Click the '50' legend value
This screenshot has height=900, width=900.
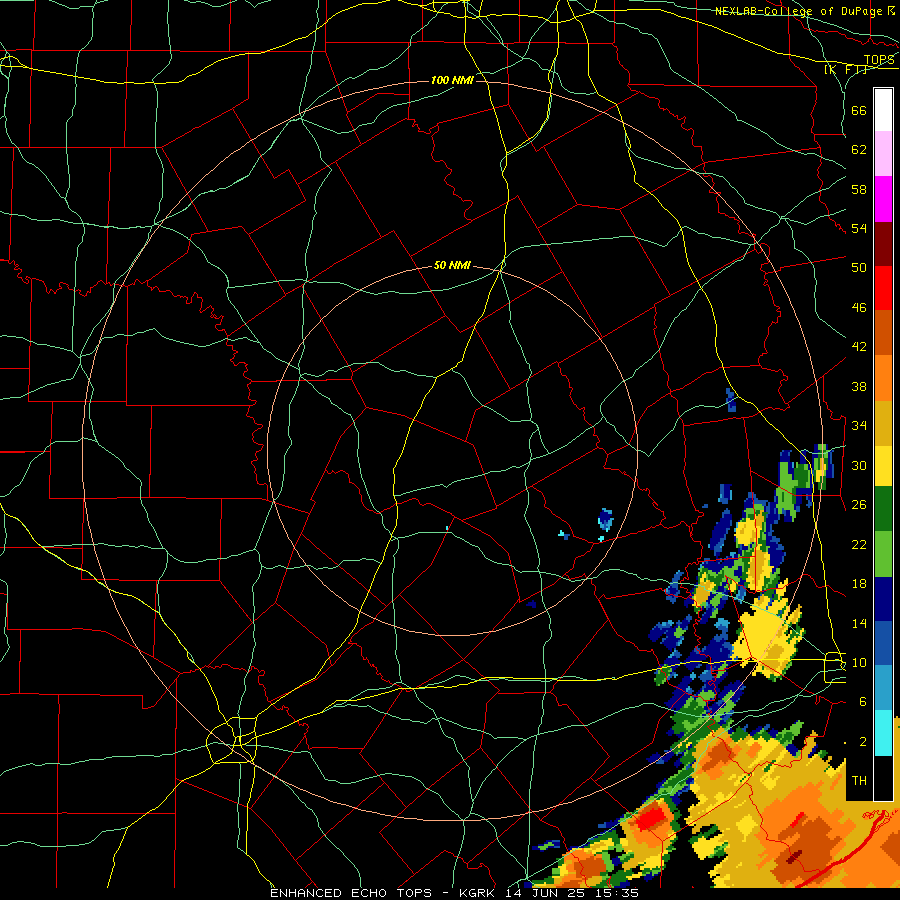tap(859, 267)
